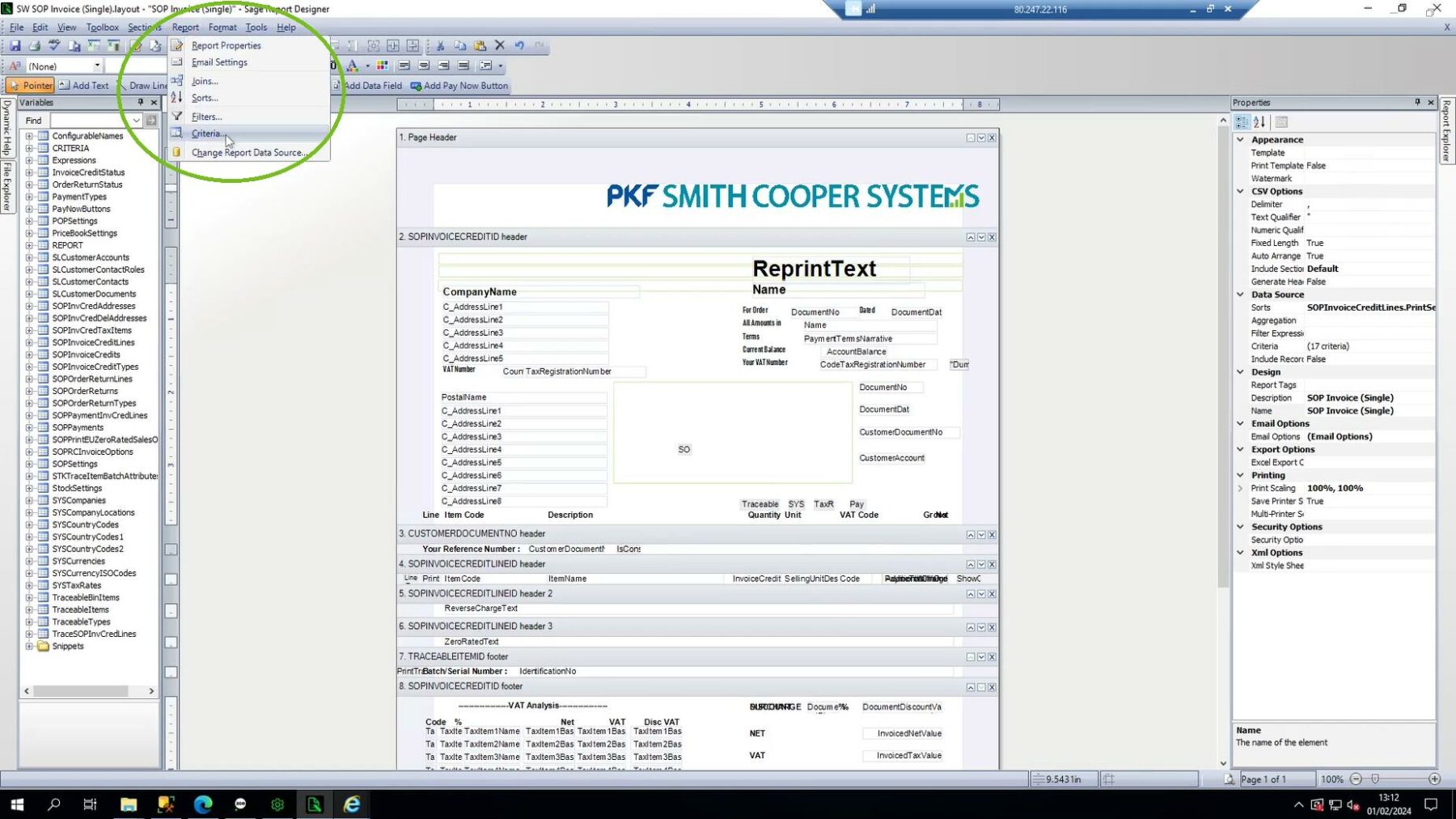
Task: Click the colour grid palette icon
Action: tap(382, 66)
